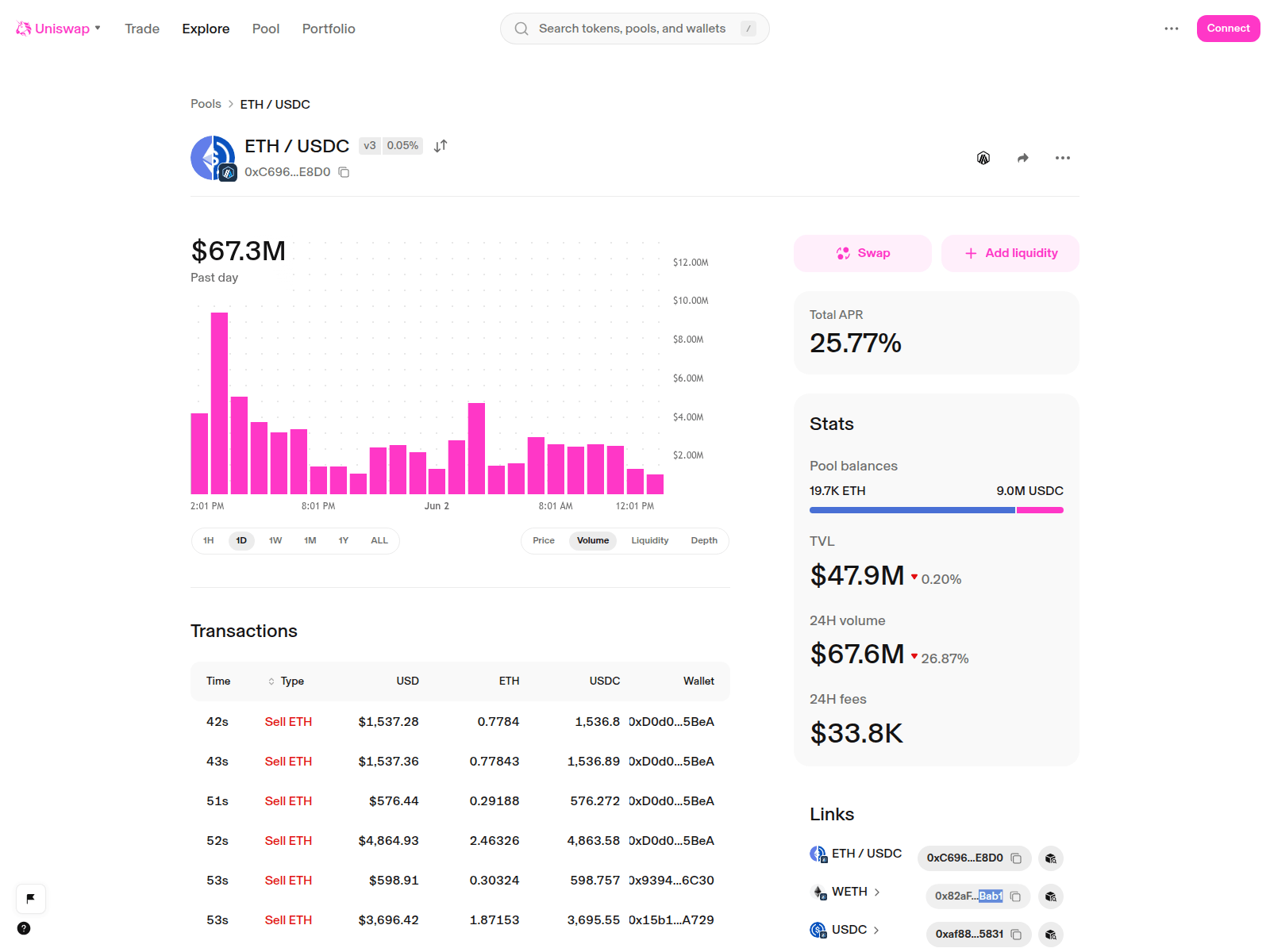Expand the WETH token link chevron

coord(877,892)
